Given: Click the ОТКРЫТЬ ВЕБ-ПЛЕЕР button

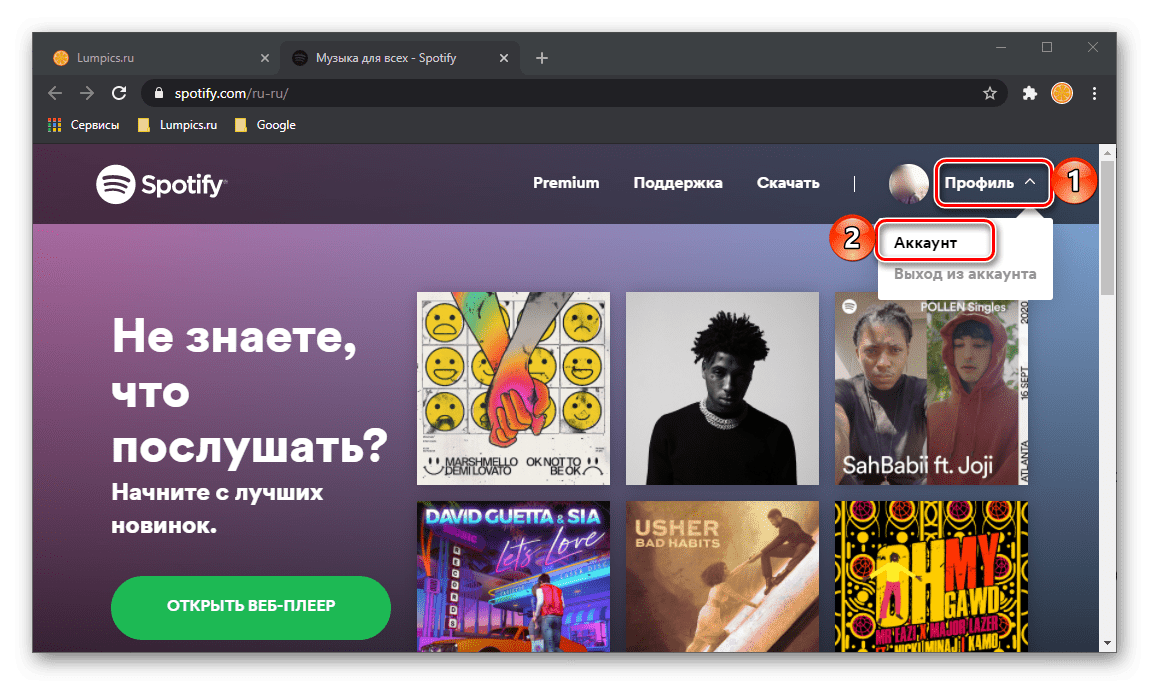Looking at the screenshot, I should 251,607.
